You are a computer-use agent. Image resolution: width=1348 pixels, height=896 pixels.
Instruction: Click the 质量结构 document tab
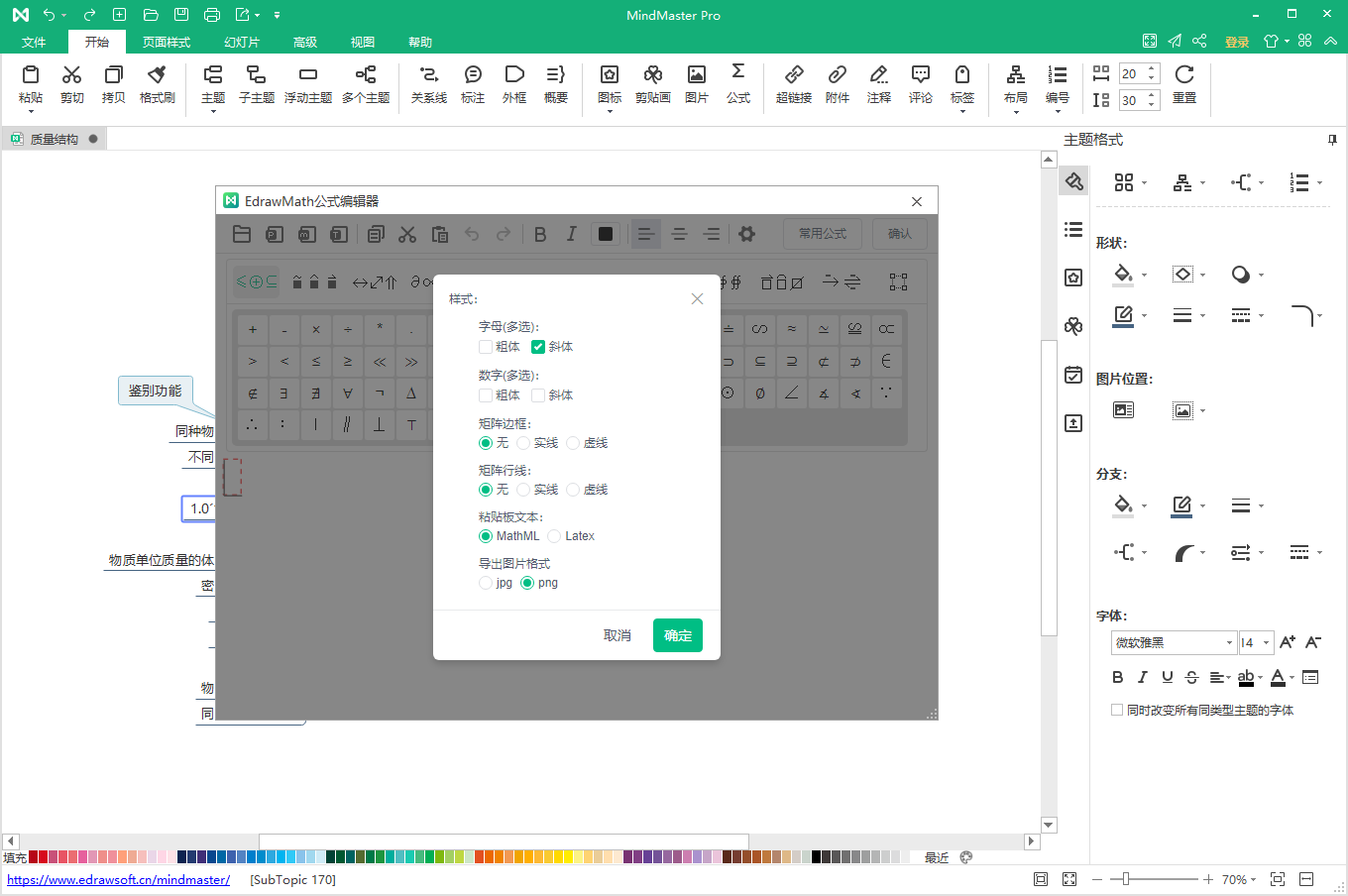pyautogui.click(x=55, y=139)
